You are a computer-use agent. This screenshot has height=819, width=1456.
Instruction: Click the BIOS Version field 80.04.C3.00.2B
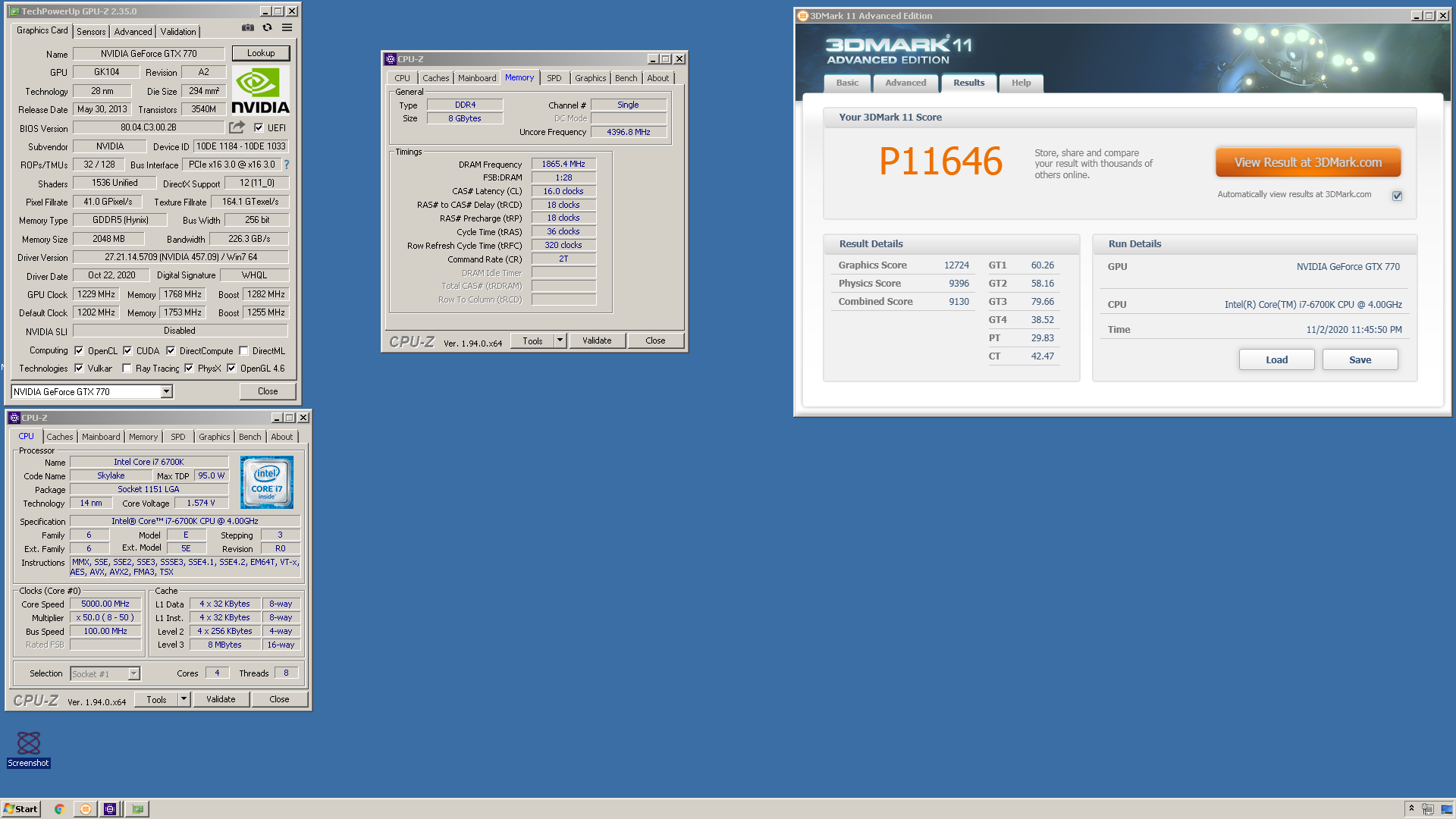click(x=149, y=127)
